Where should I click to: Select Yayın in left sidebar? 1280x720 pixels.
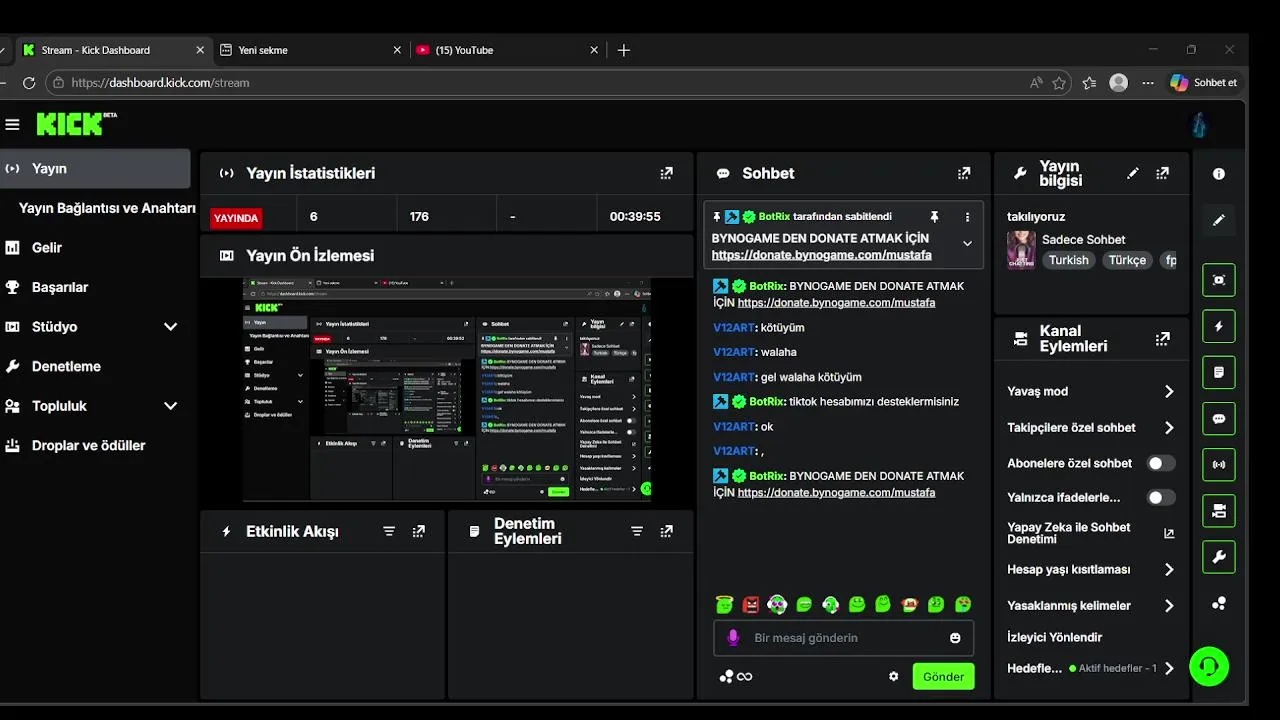tap(95, 169)
